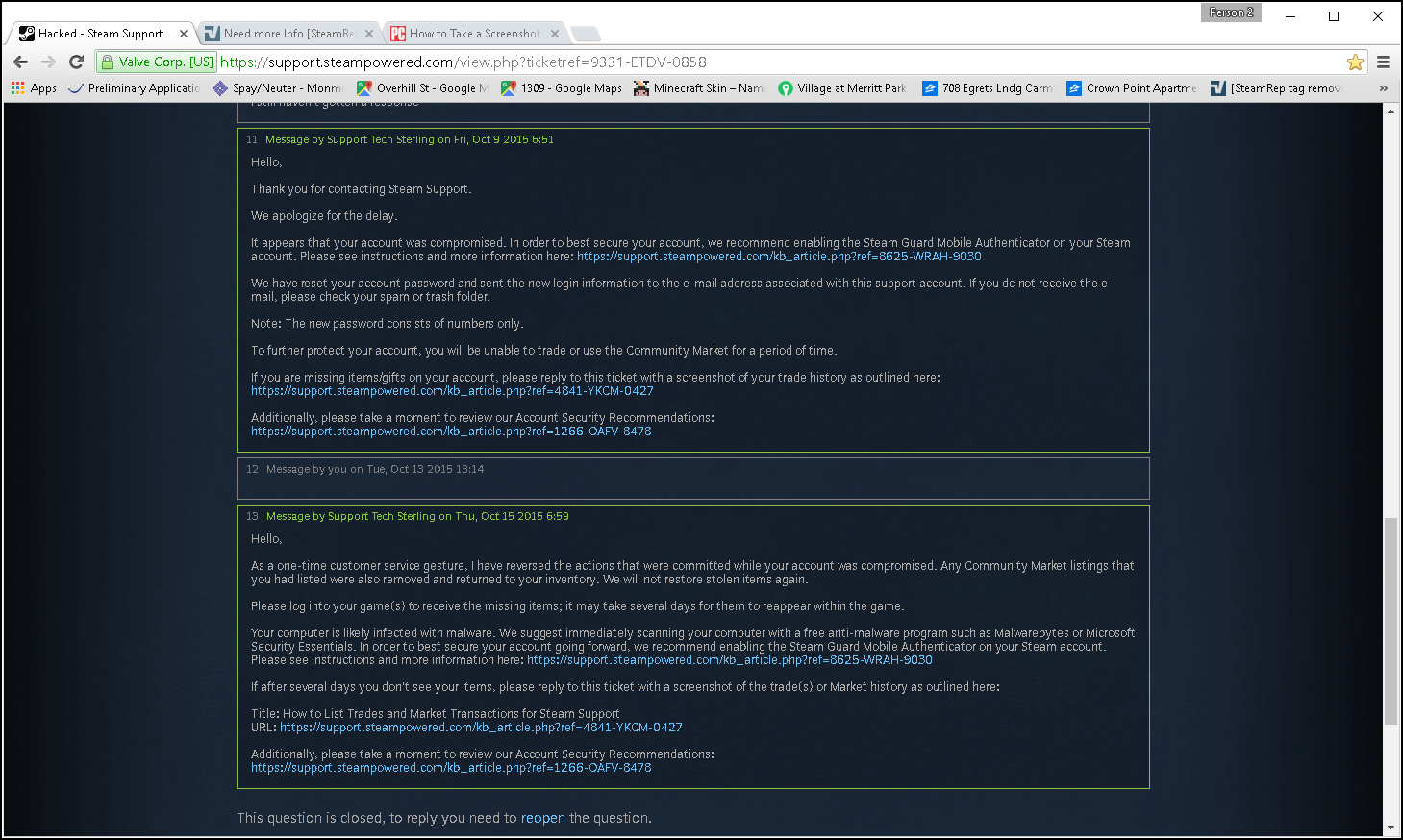Open Village at Merritt Park bookmark
Image resolution: width=1403 pixels, height=840 pixels.
842,88
